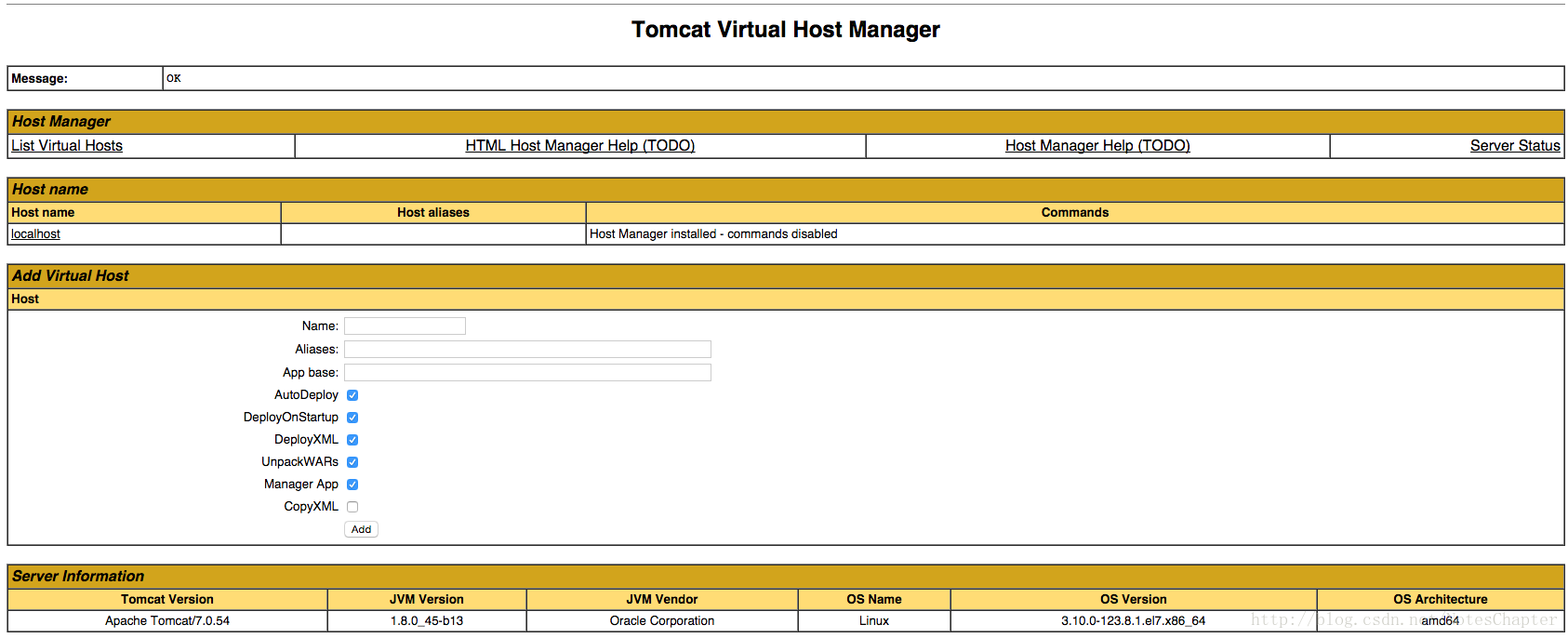Disable the DeployXML checkbox

pyautogui.click(x=352, y=440)
